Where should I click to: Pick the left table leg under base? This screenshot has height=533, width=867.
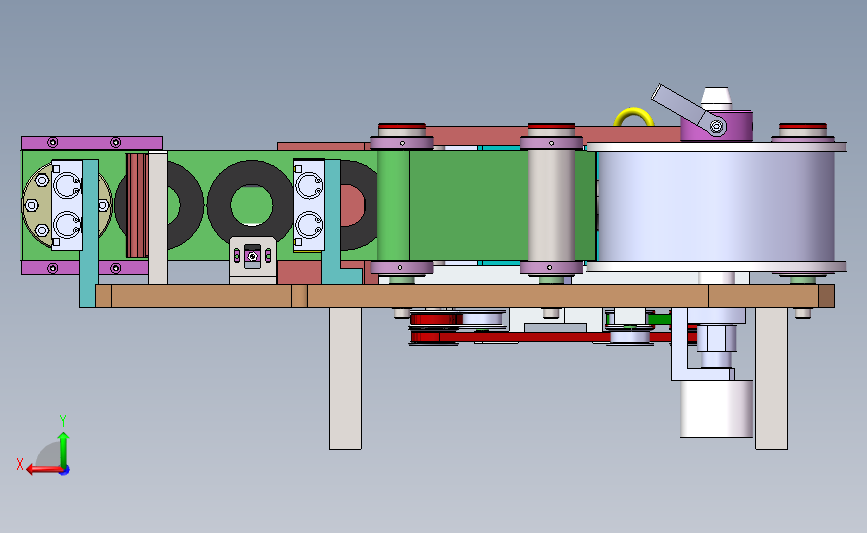(x=345, y=378)
